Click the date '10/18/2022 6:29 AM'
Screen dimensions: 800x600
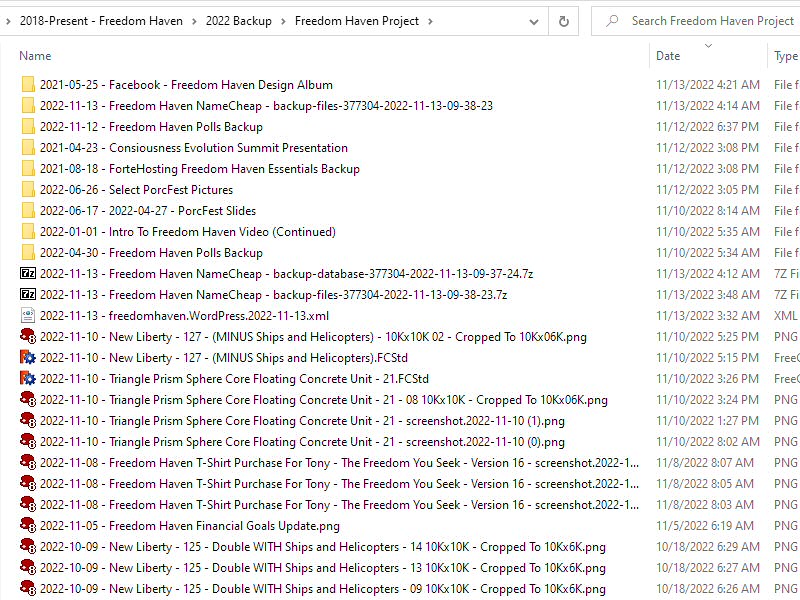(x=708, y=547)
